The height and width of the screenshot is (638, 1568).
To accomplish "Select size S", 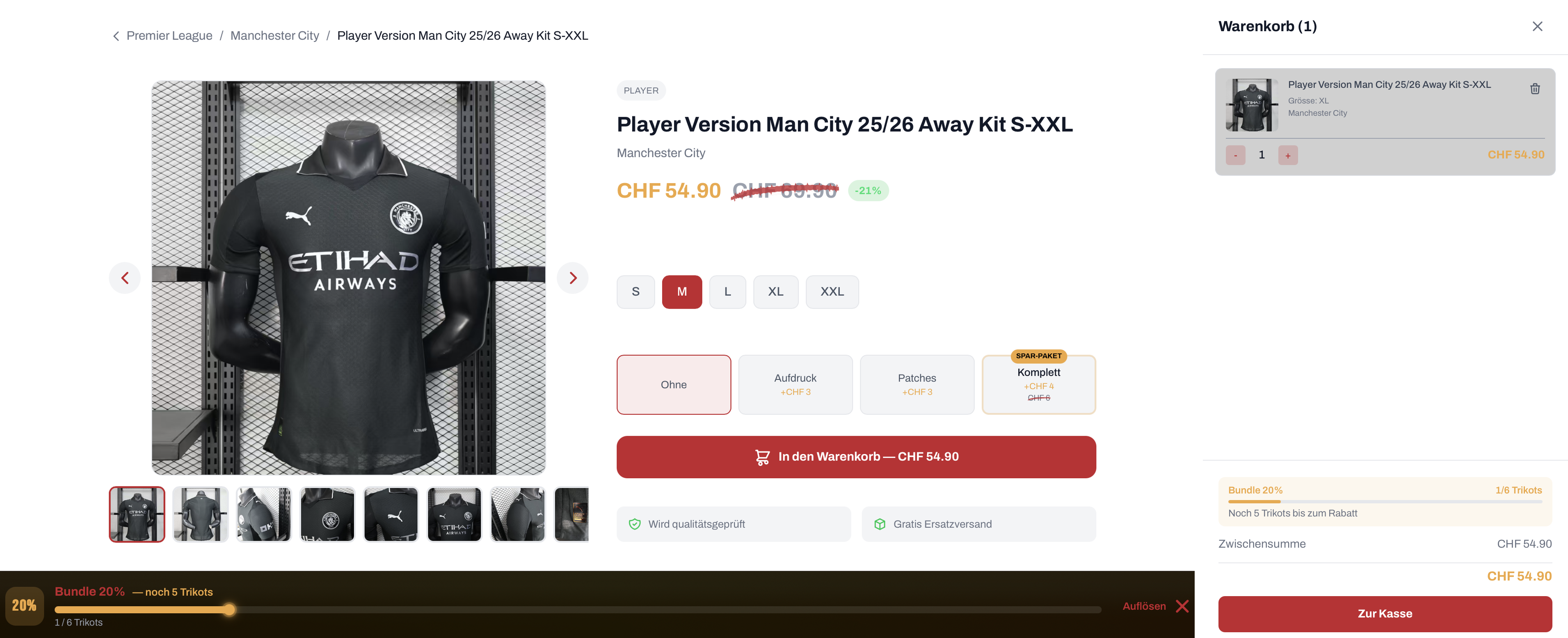I will [635, 292].
